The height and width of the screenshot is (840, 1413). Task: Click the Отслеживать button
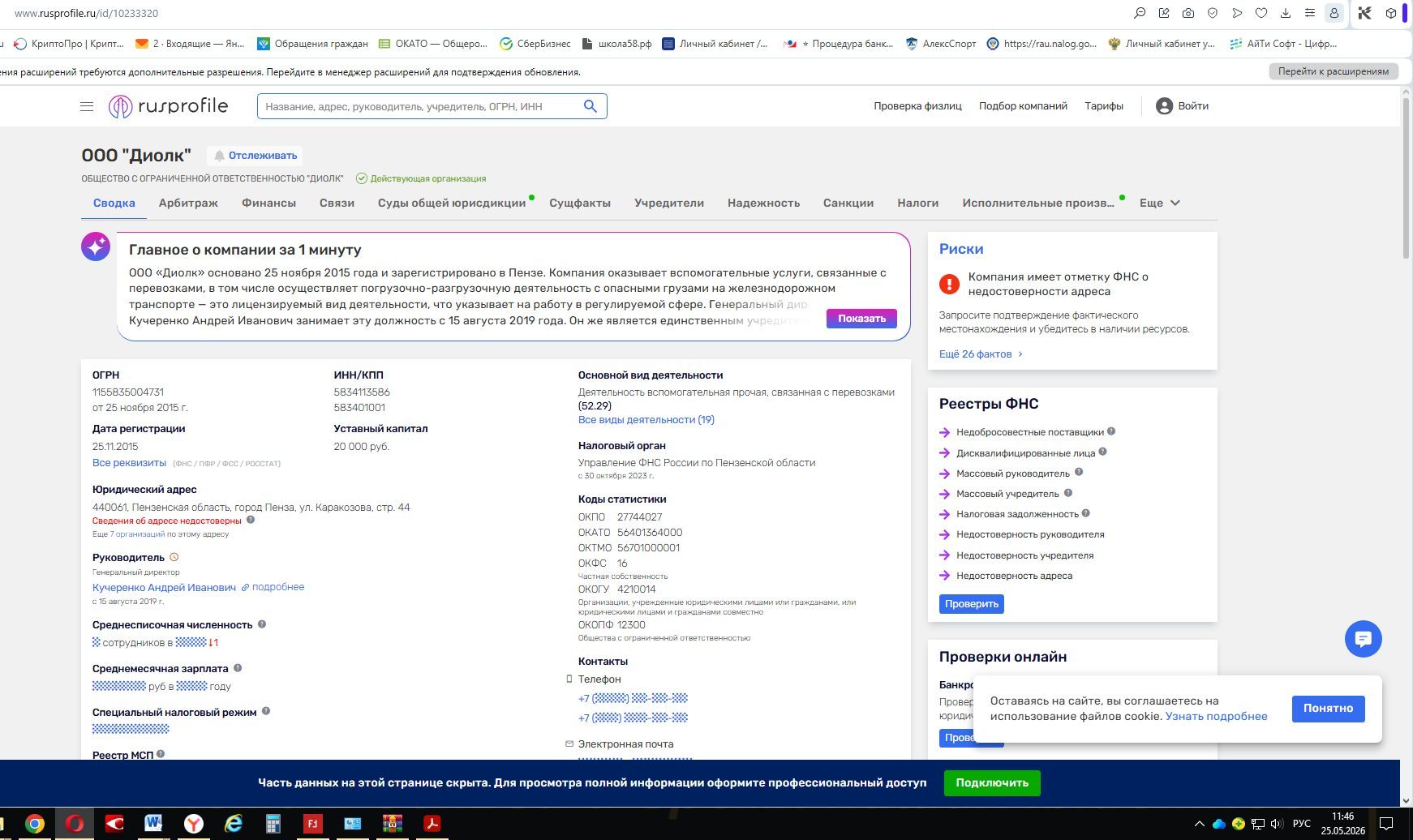coord(256,156)
